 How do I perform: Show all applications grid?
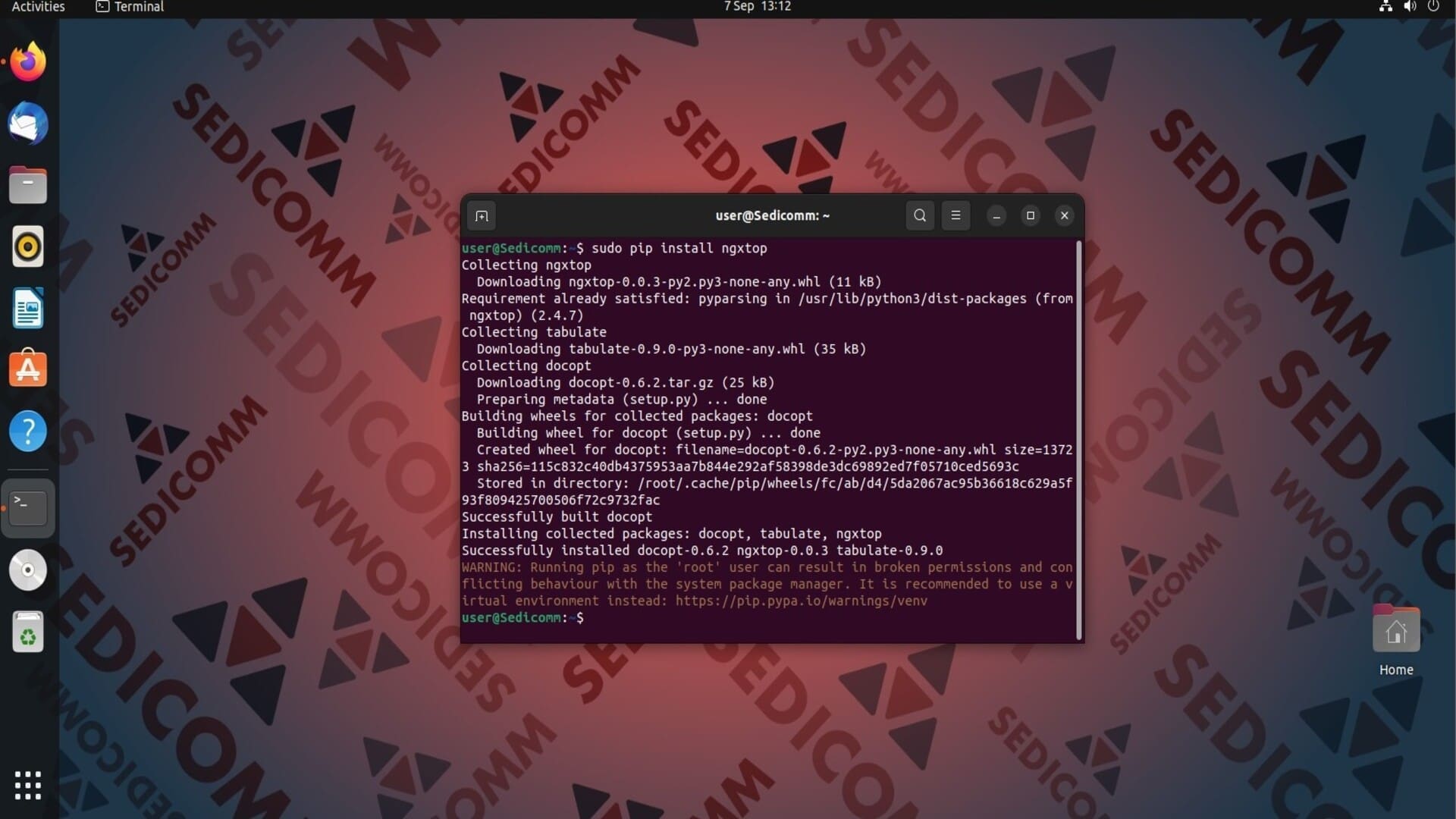tap(28, 785)
